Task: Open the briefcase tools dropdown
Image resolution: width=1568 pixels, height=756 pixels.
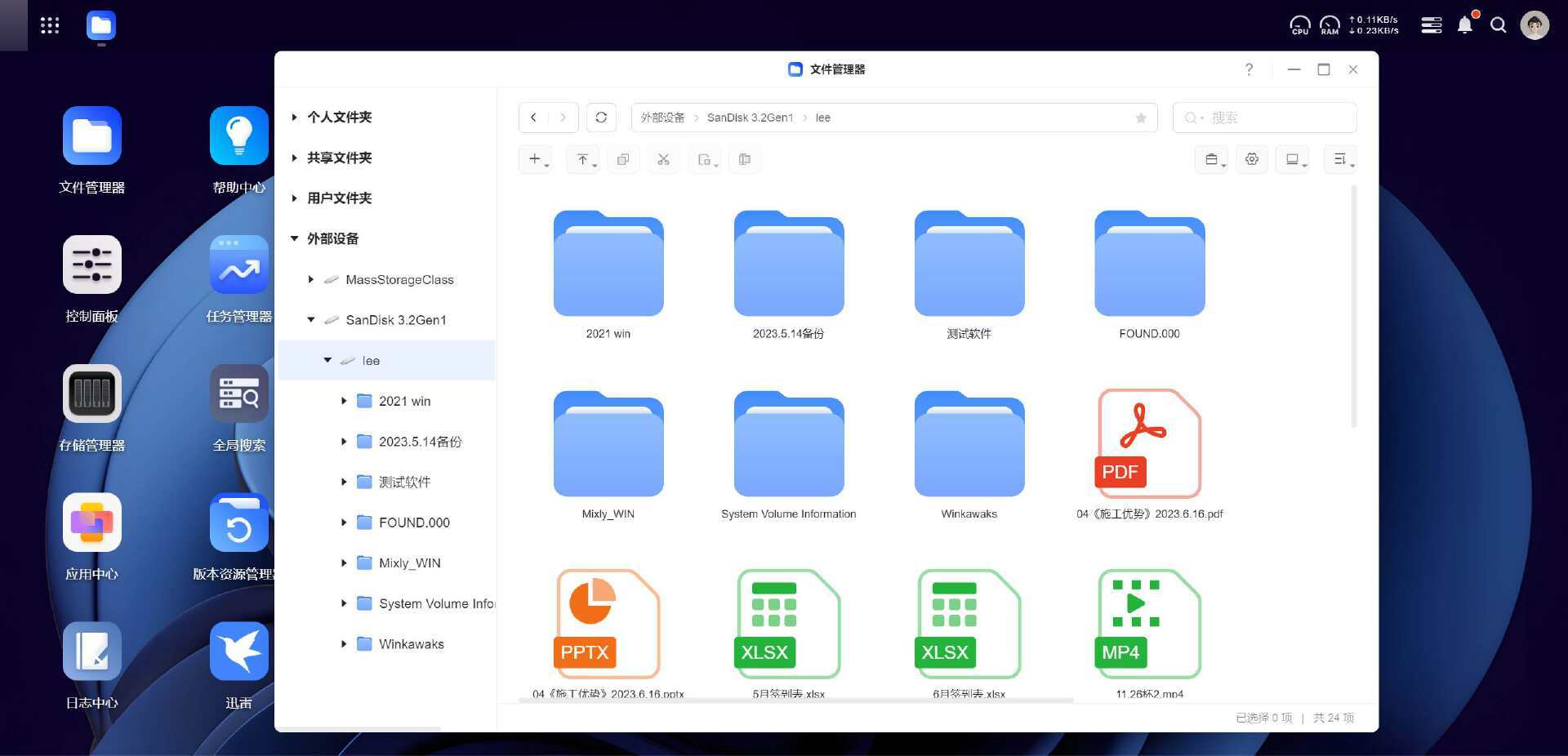Action: (x=1212, y=159)
